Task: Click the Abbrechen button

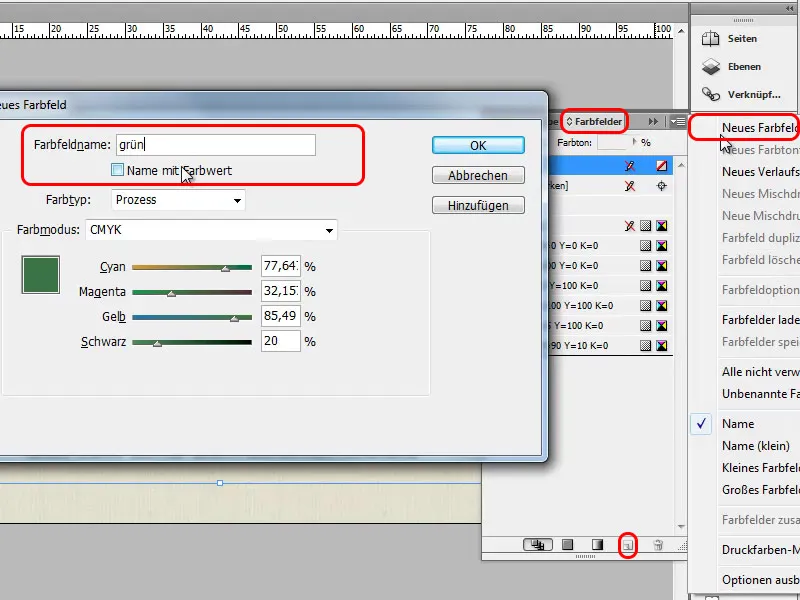Action: tap(478, 176)
